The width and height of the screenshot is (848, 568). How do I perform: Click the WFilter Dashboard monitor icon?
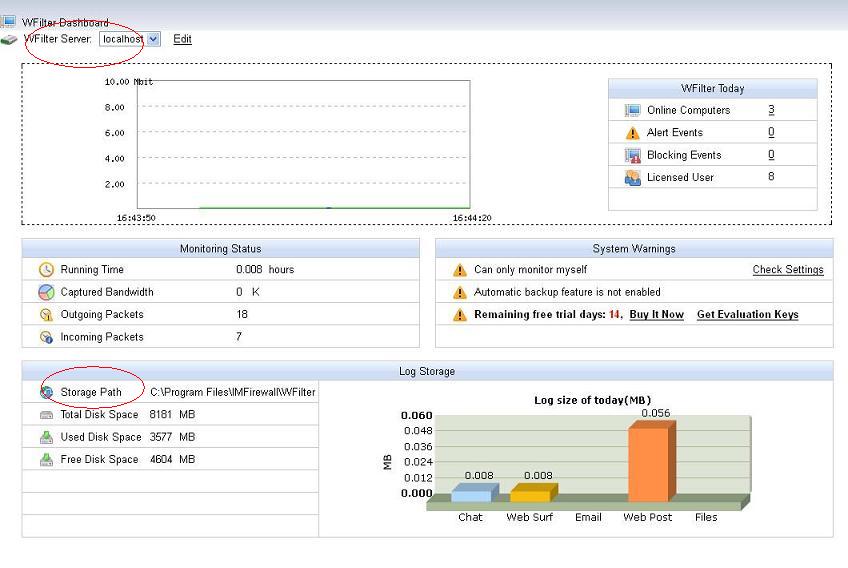8,21
